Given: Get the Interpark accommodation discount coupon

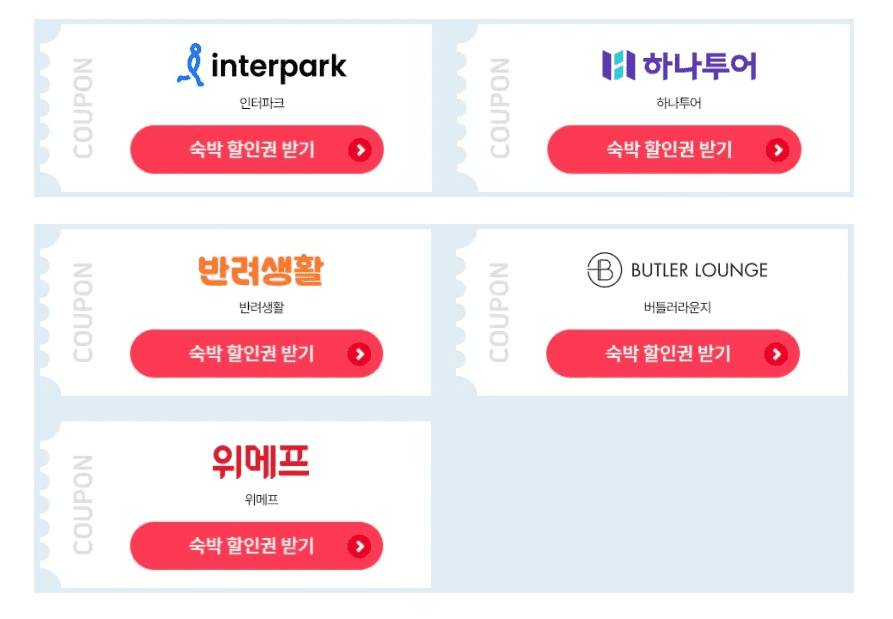Looking at the screenshot, I should point(256,149).
